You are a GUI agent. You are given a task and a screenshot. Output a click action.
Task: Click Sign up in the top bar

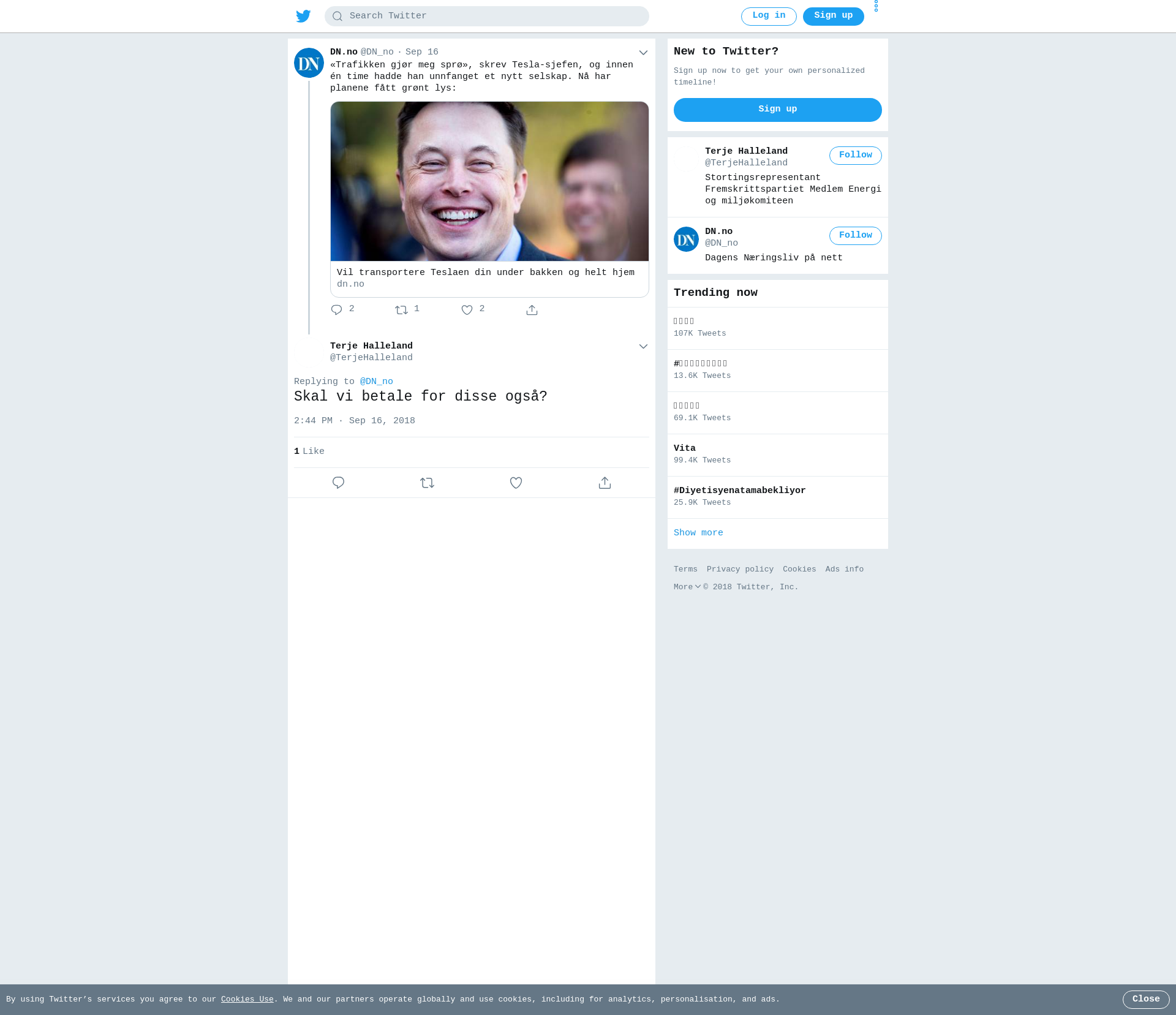(834, 16)
